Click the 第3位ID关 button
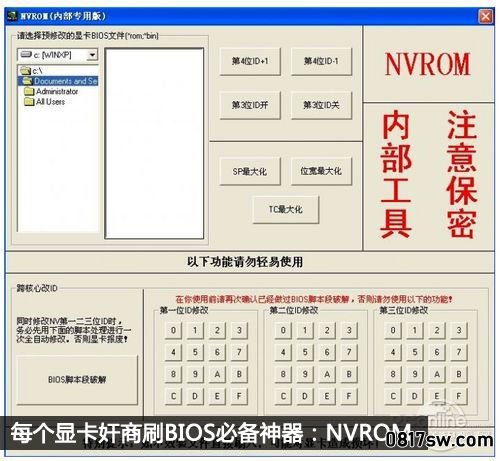This screenshot has width=500, height=461. tap(321, 105)
